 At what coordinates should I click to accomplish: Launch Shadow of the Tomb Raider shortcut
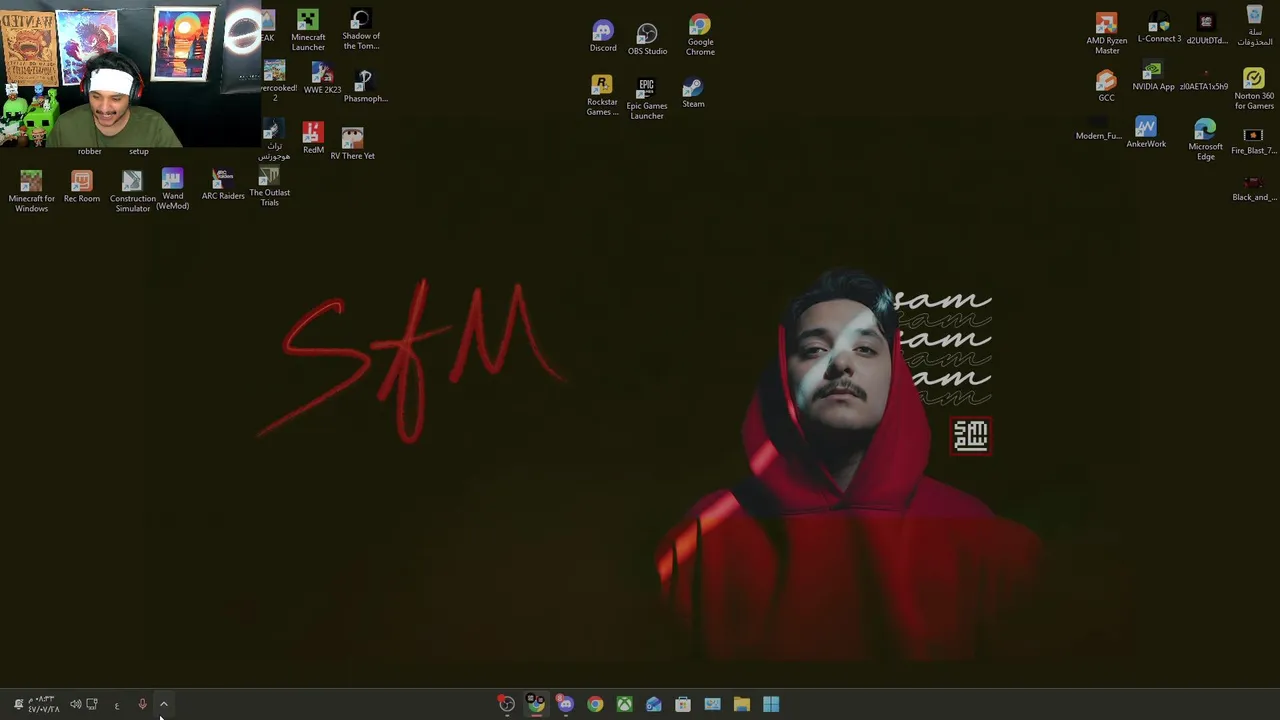361,30
